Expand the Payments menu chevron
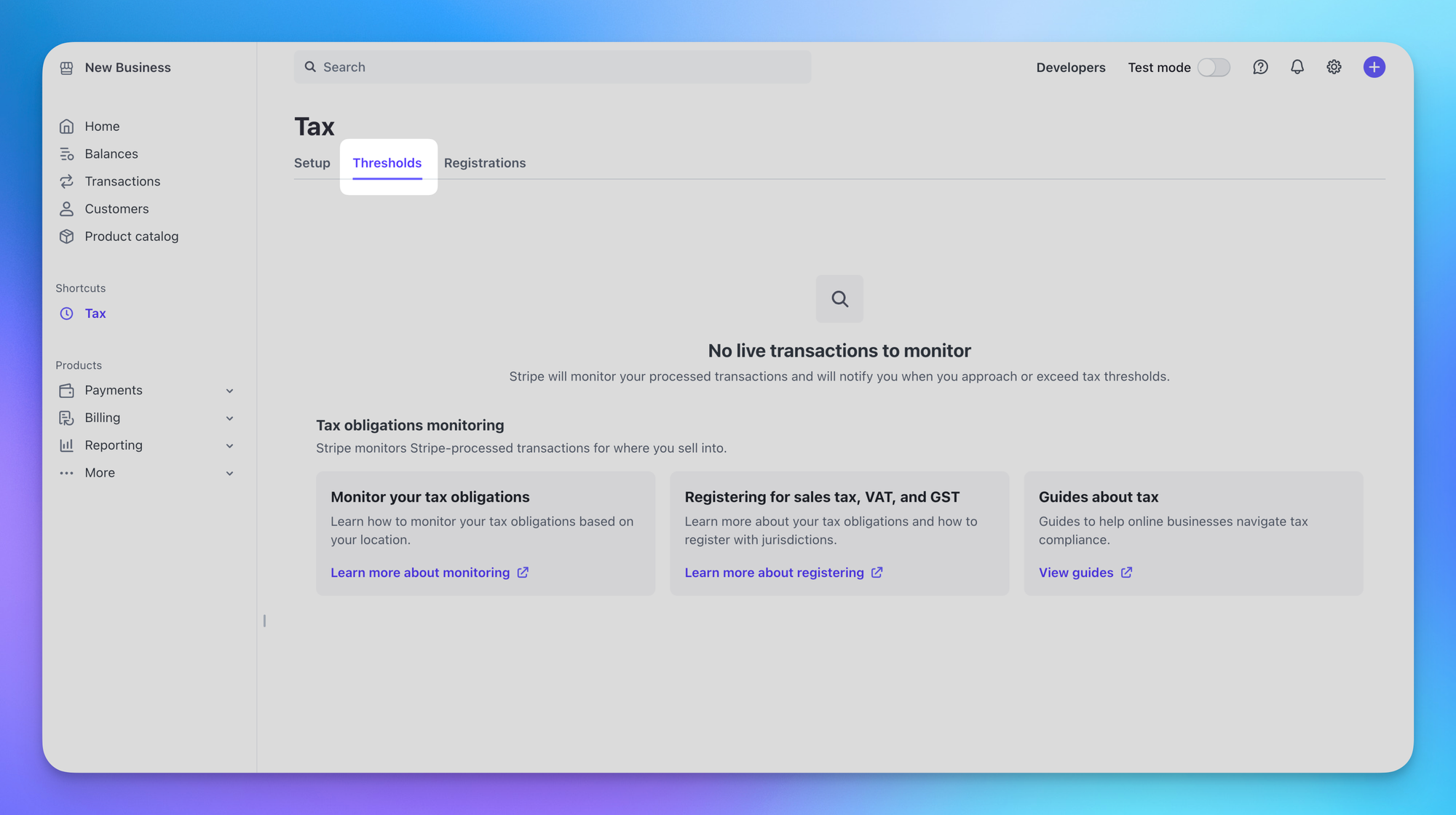This screenshot has height=815, width=1456. (x=229, y=391)
